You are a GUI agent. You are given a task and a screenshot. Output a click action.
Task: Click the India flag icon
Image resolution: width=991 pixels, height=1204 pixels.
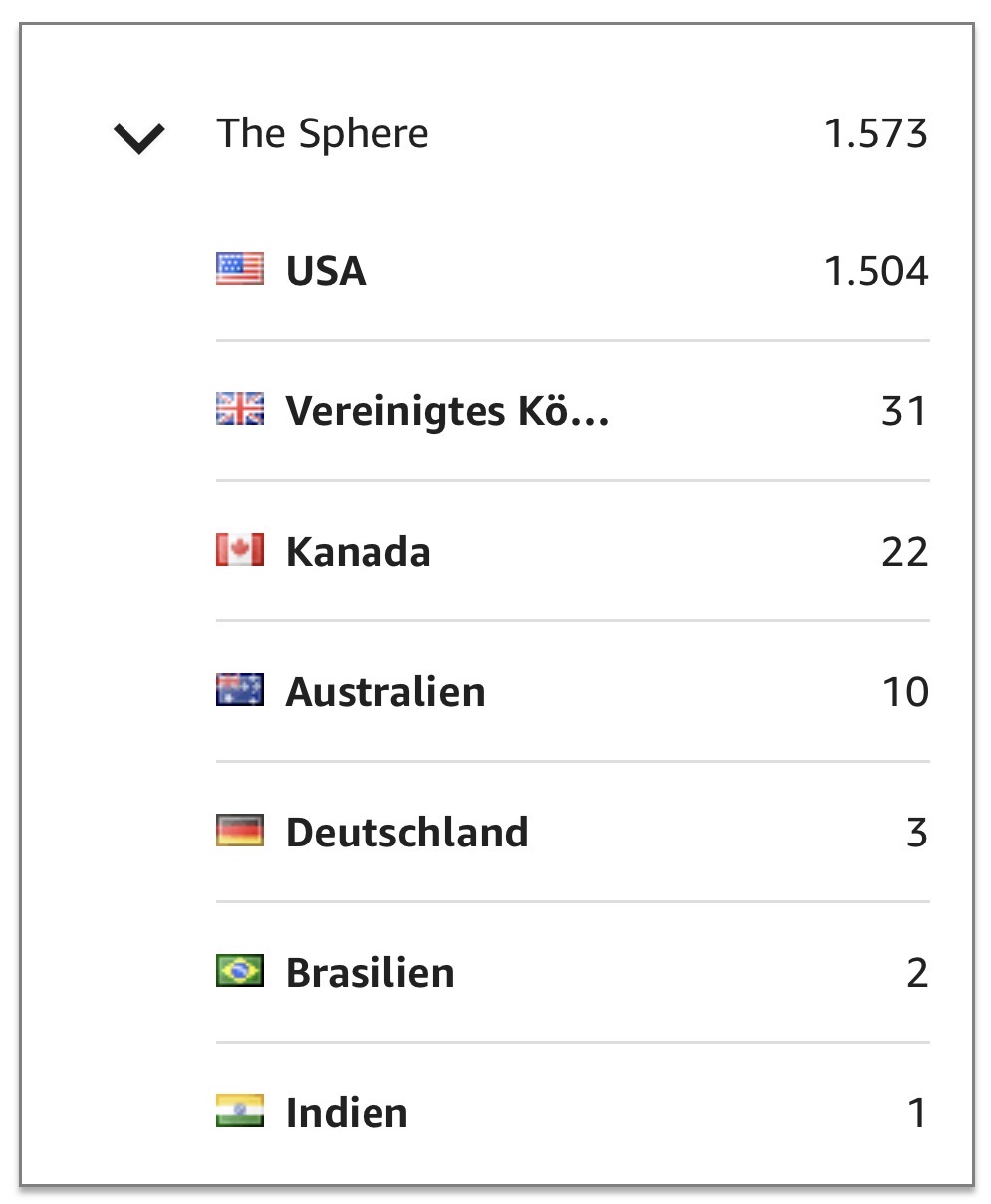pos(240,1112)
